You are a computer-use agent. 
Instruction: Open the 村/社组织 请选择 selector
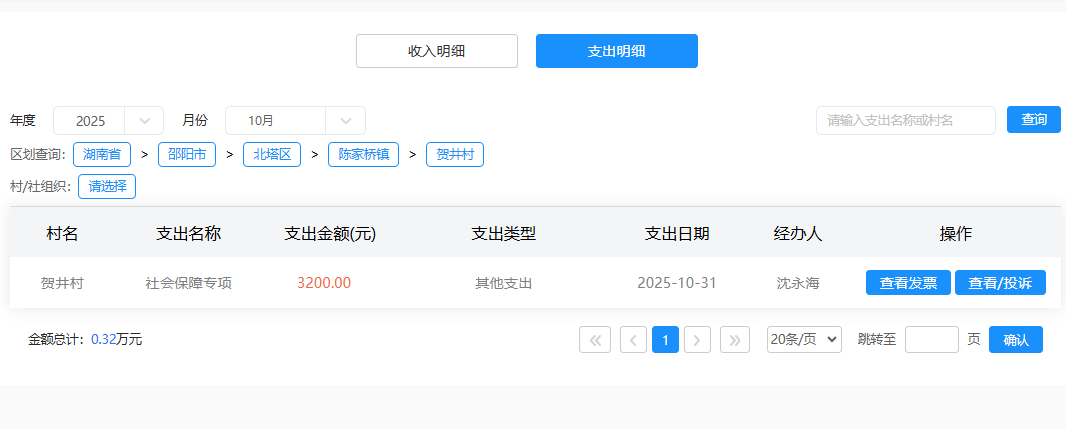click(107, 186)
